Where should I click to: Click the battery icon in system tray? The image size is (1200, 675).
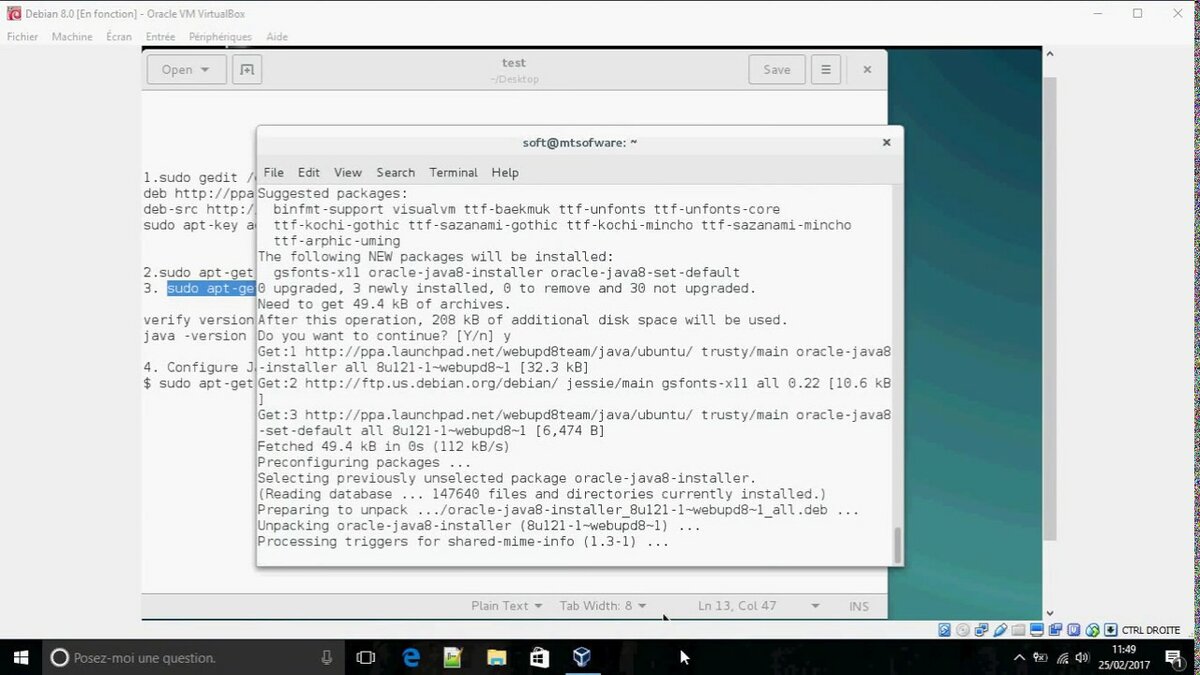coord(1040,658)
